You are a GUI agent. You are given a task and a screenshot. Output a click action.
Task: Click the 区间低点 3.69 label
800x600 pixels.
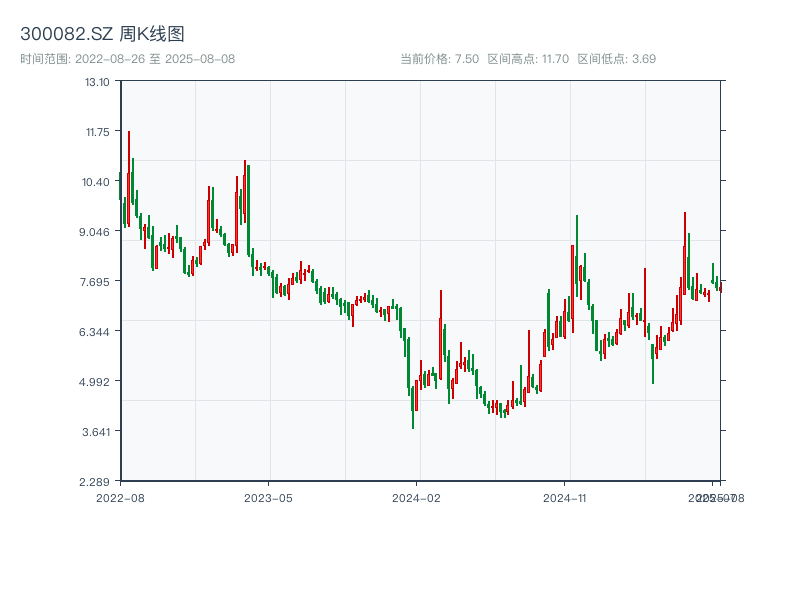(616, 59)
